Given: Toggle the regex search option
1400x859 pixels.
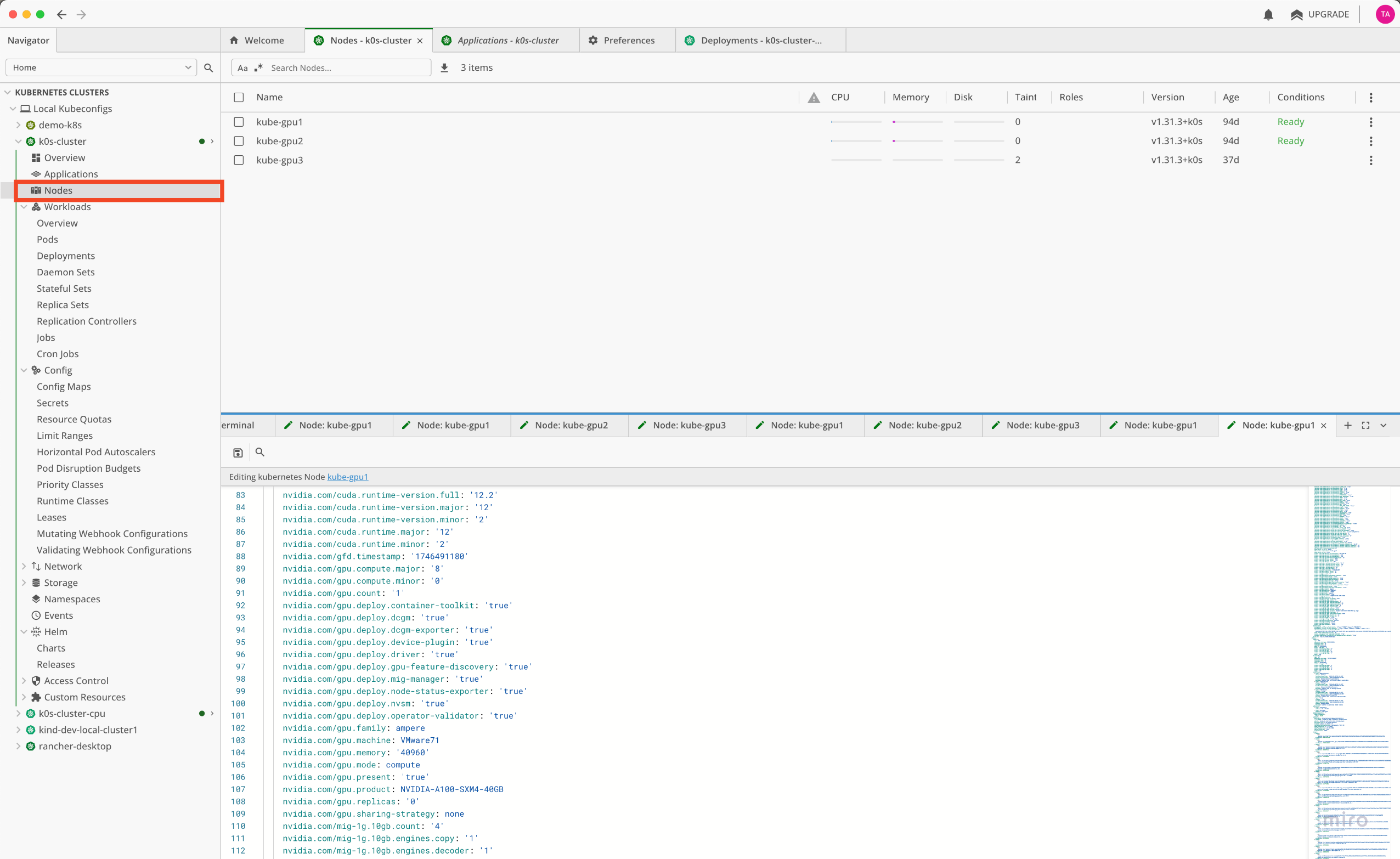Looking at the screenshot, I should [x=258, y=68].
